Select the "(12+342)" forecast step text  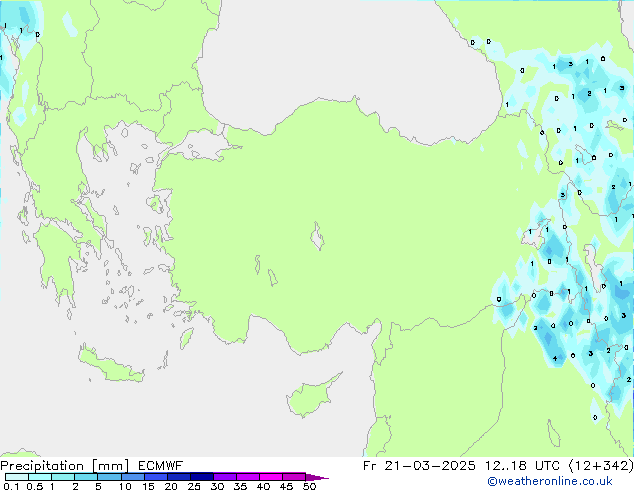point(601,466)
